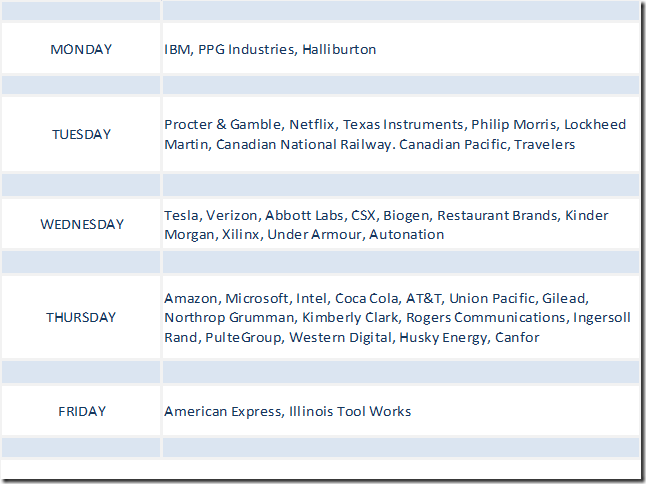Screen dimensions: 646x484
Task: Click the WEDNESDAY day cell
Action: (81, 224)
